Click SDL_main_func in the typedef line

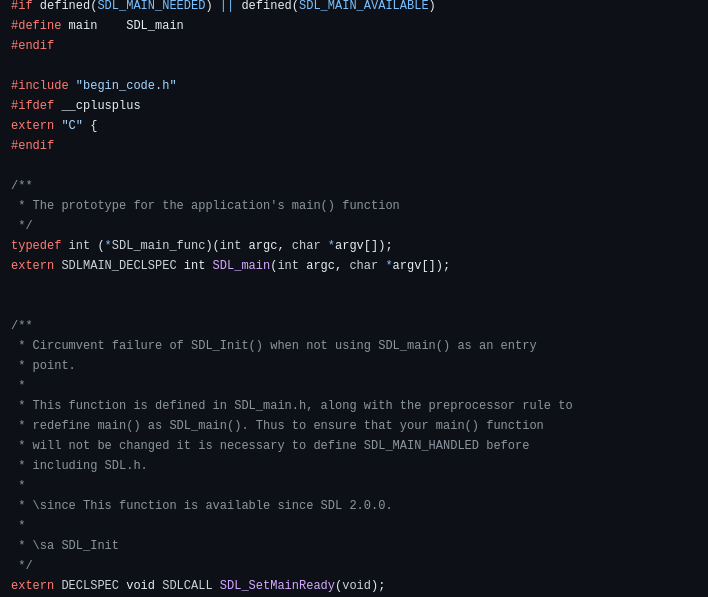pos(158,245)
